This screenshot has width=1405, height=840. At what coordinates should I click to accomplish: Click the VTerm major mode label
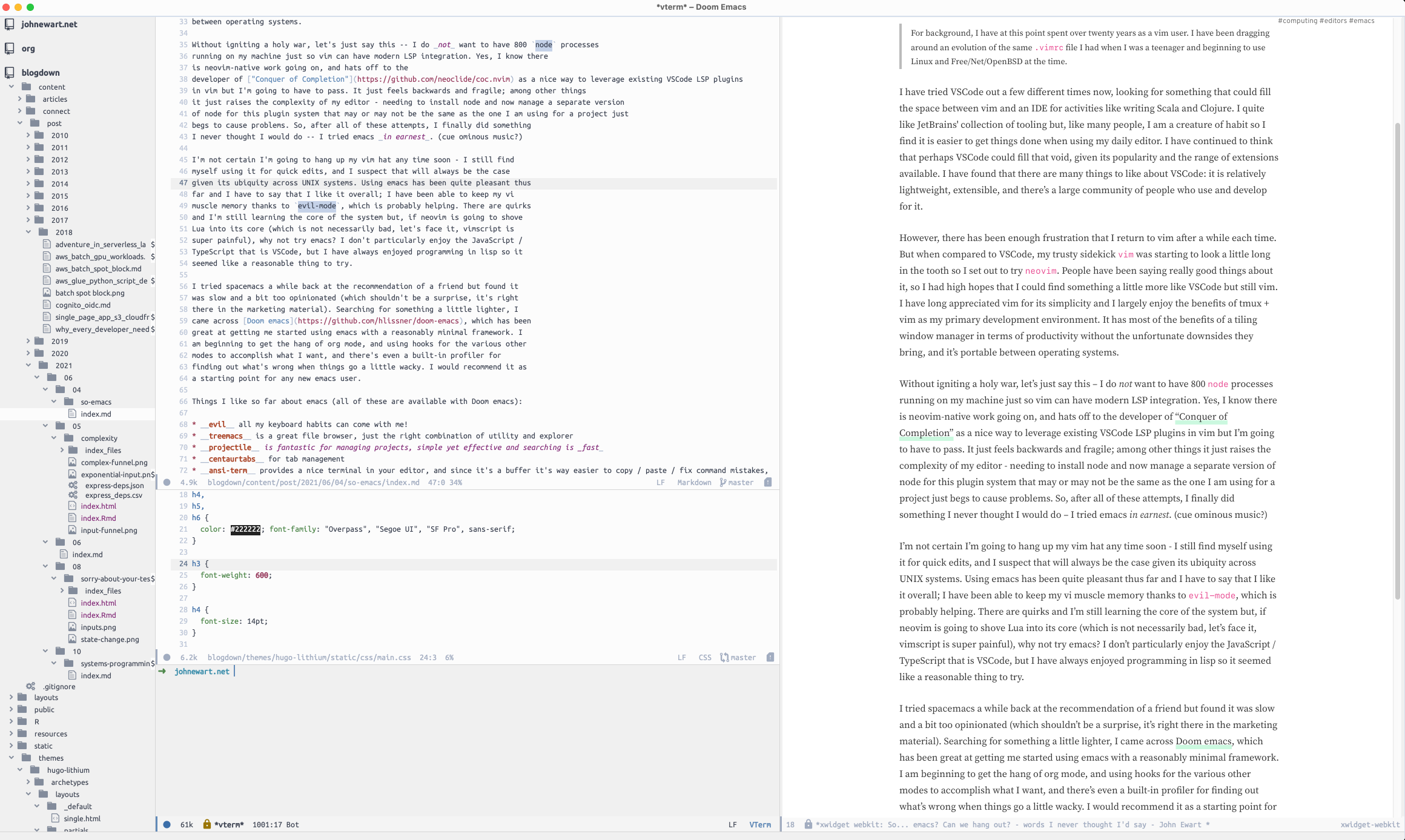760,824
